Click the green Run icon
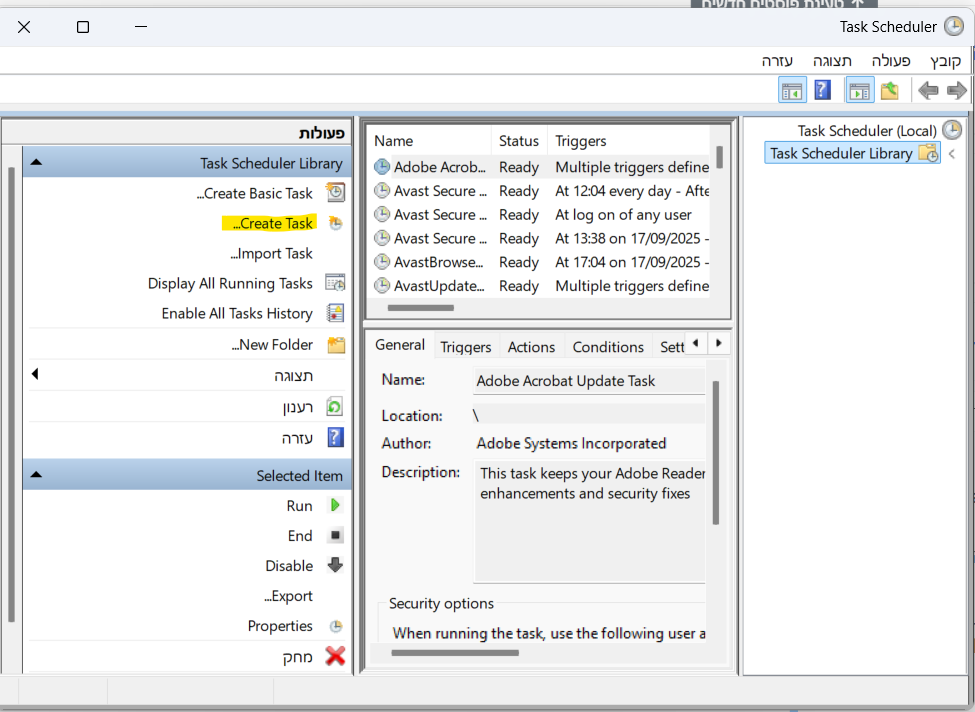The height and width of the screenshot is (712, 975). click(336, 506)
